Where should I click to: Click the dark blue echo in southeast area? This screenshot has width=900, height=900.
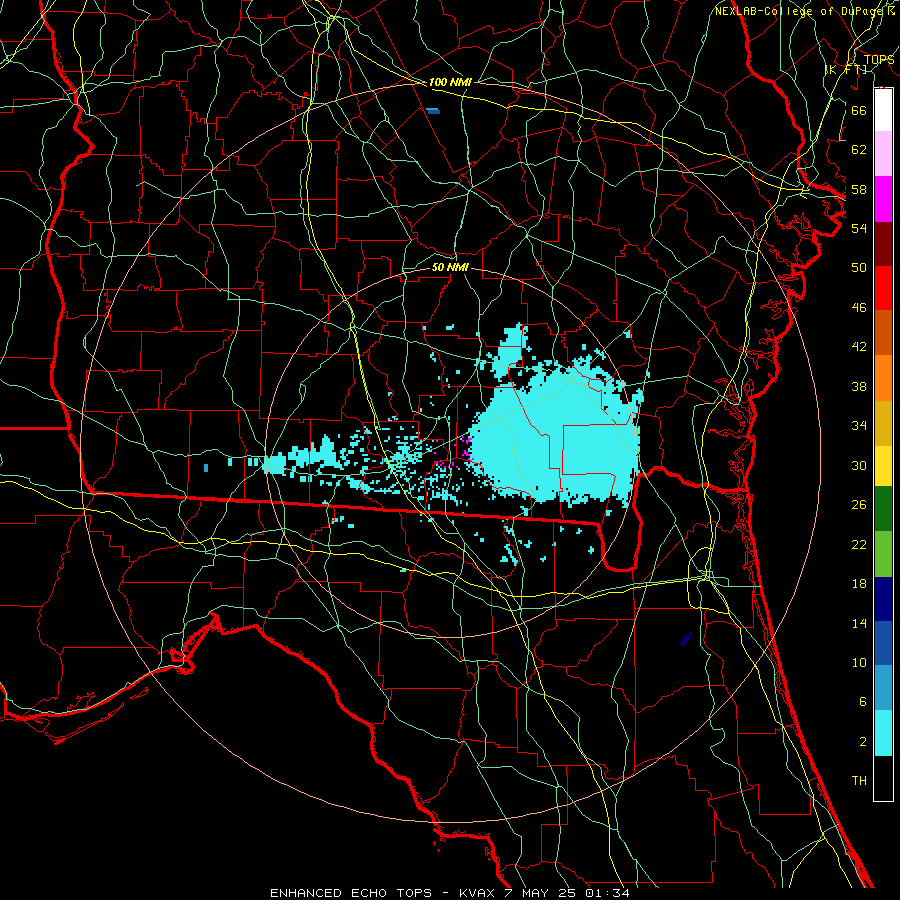coord(686,639)
